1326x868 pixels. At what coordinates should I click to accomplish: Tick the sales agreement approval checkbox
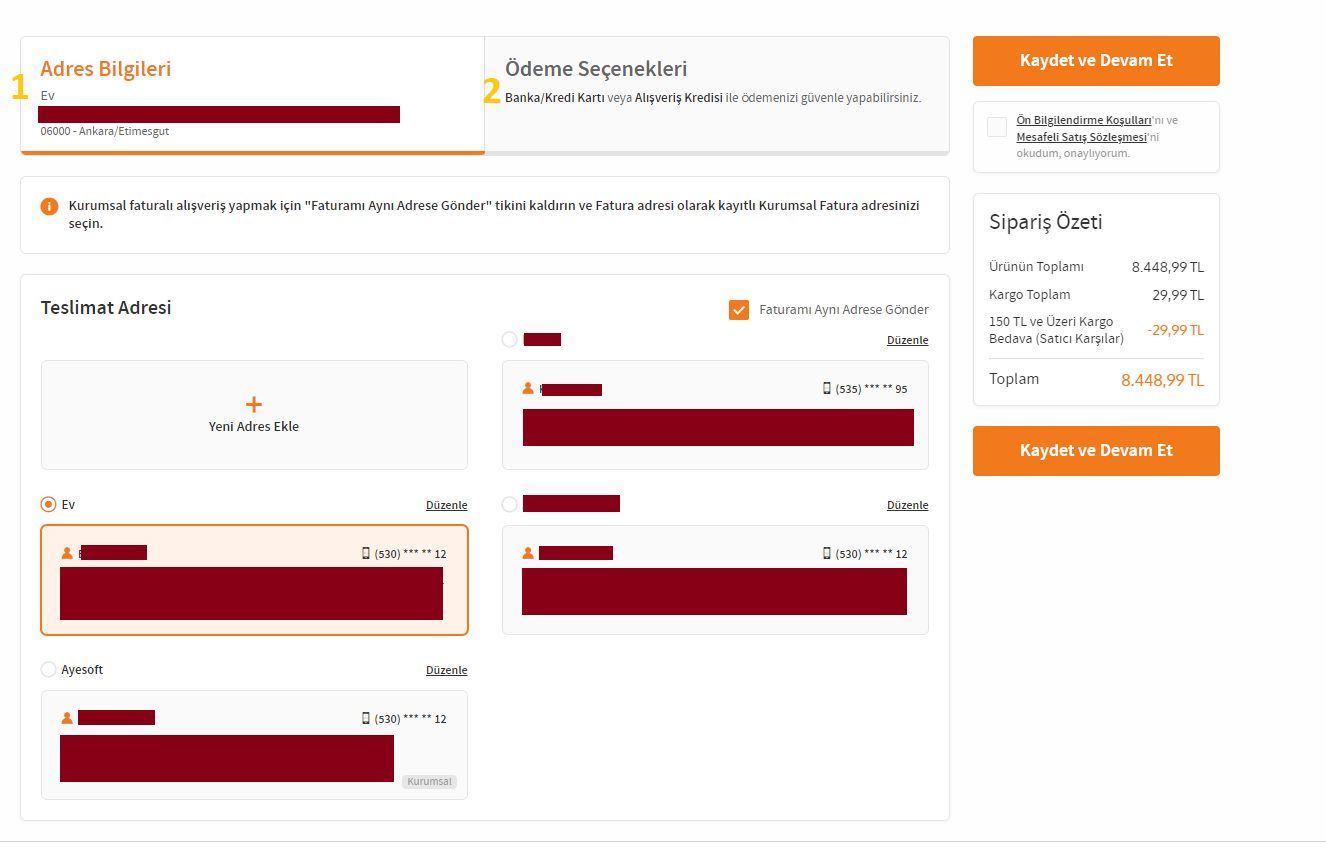pyautogui.click(x=997, y=127)
